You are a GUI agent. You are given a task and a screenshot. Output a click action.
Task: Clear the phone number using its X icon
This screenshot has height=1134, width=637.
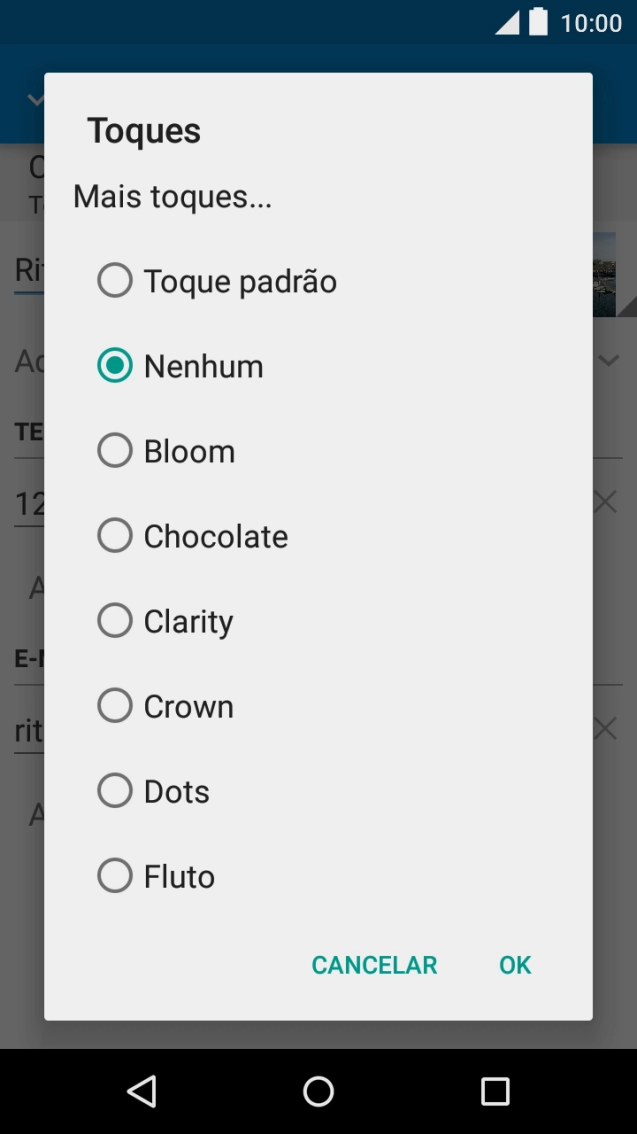coord(605,501)
